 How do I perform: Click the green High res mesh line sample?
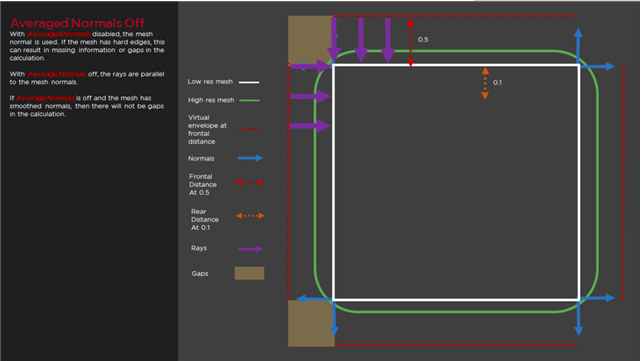249,100
